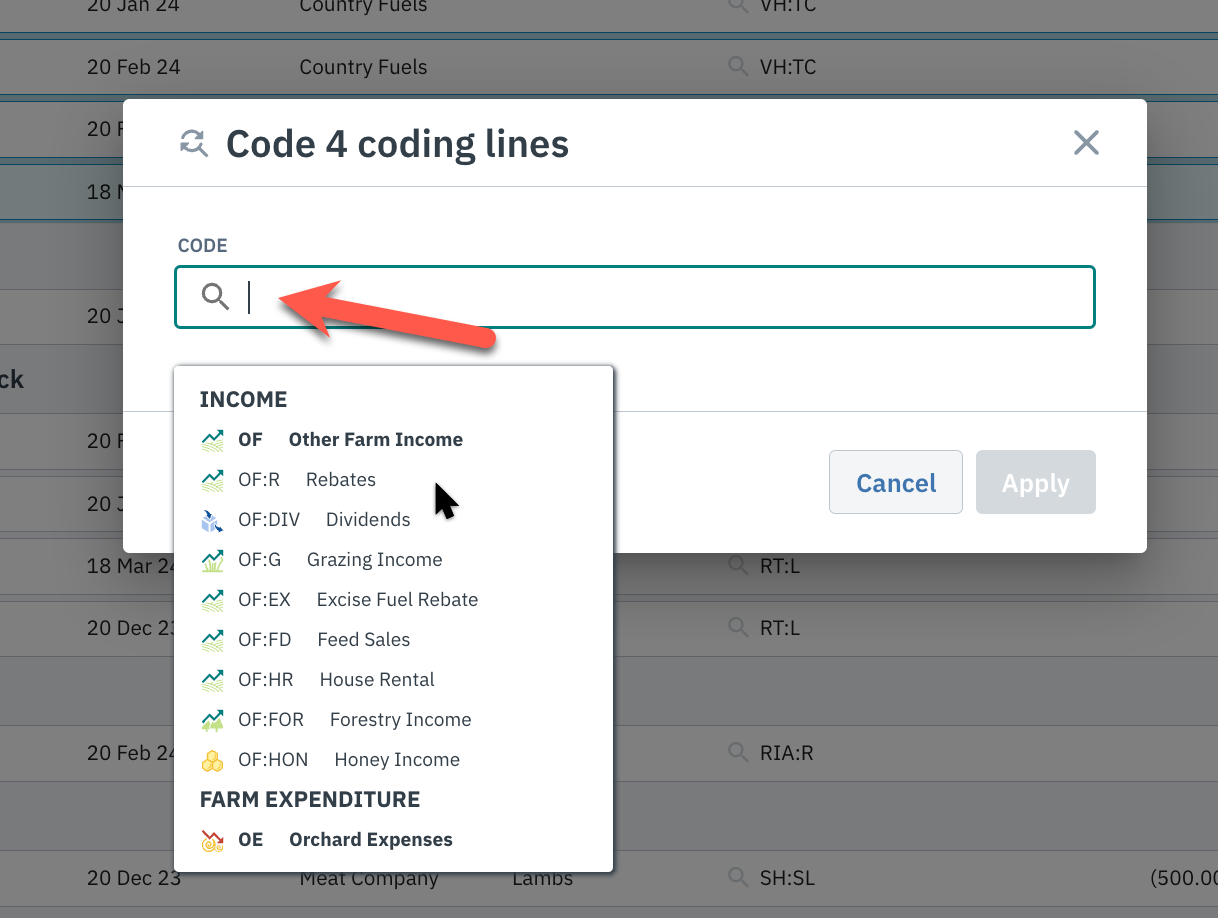Click the forestry chart icon beside OF:FOR
This screenshot has height=918, width=1218.
coord(212,719)
